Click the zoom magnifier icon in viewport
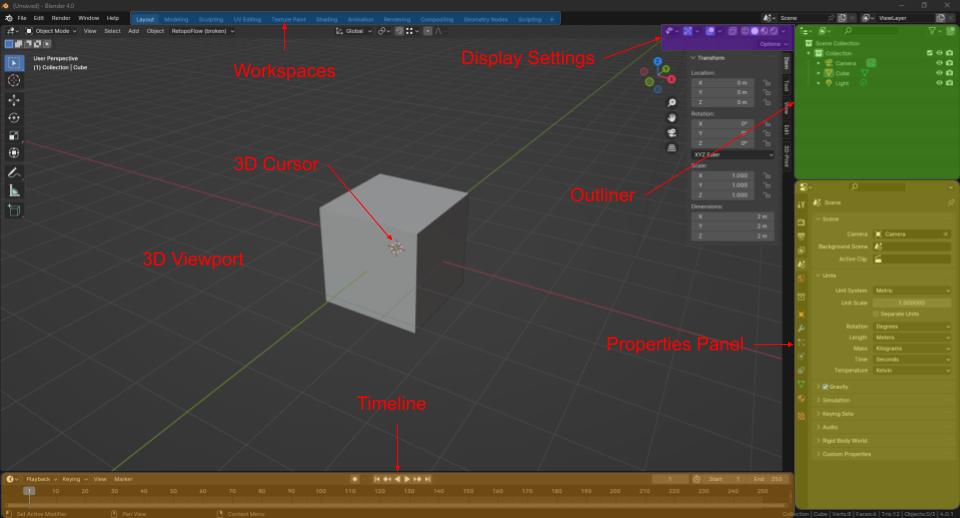Image resolution: width=960 pixels, height=518 pixels. click(672, 103)
